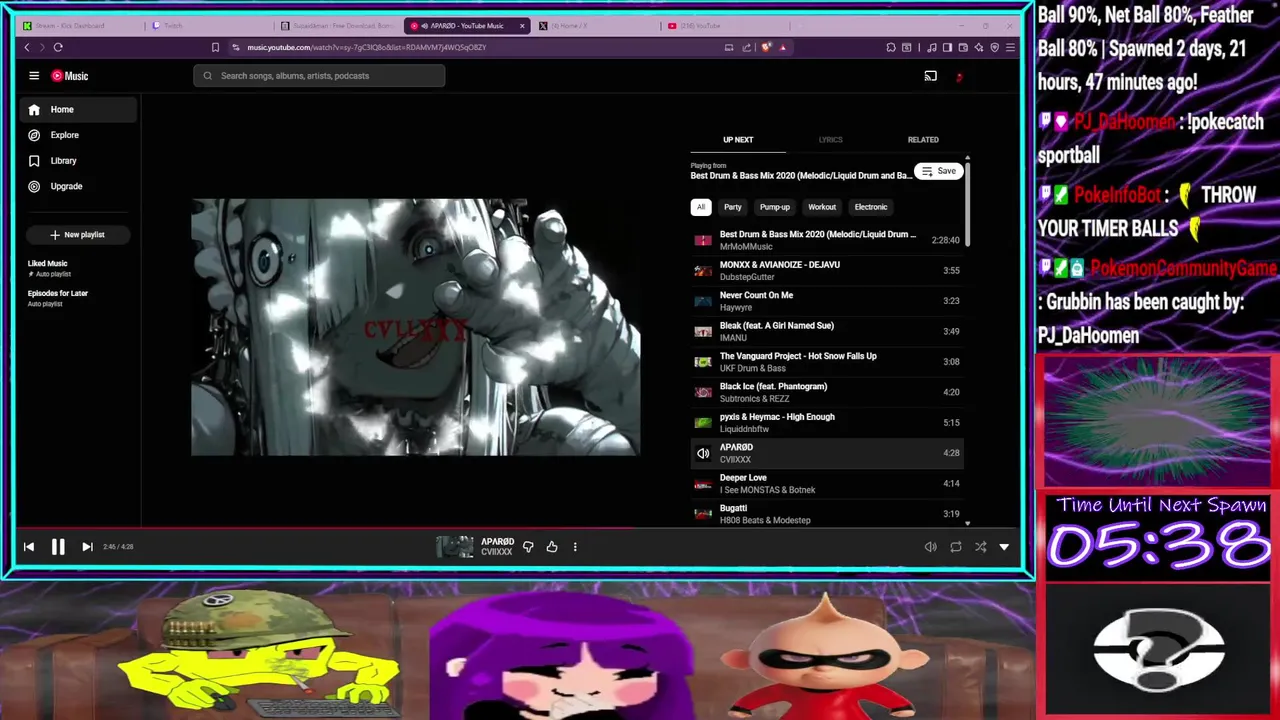
Task: Save the current queue as playlist
Action: 939,171
